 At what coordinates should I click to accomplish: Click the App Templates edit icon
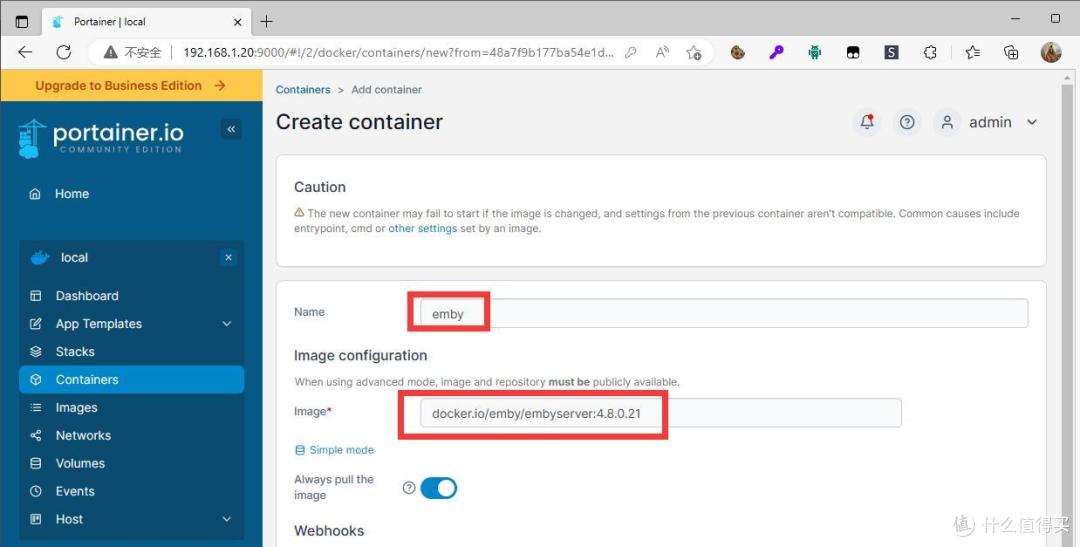(x=36, y=324)
